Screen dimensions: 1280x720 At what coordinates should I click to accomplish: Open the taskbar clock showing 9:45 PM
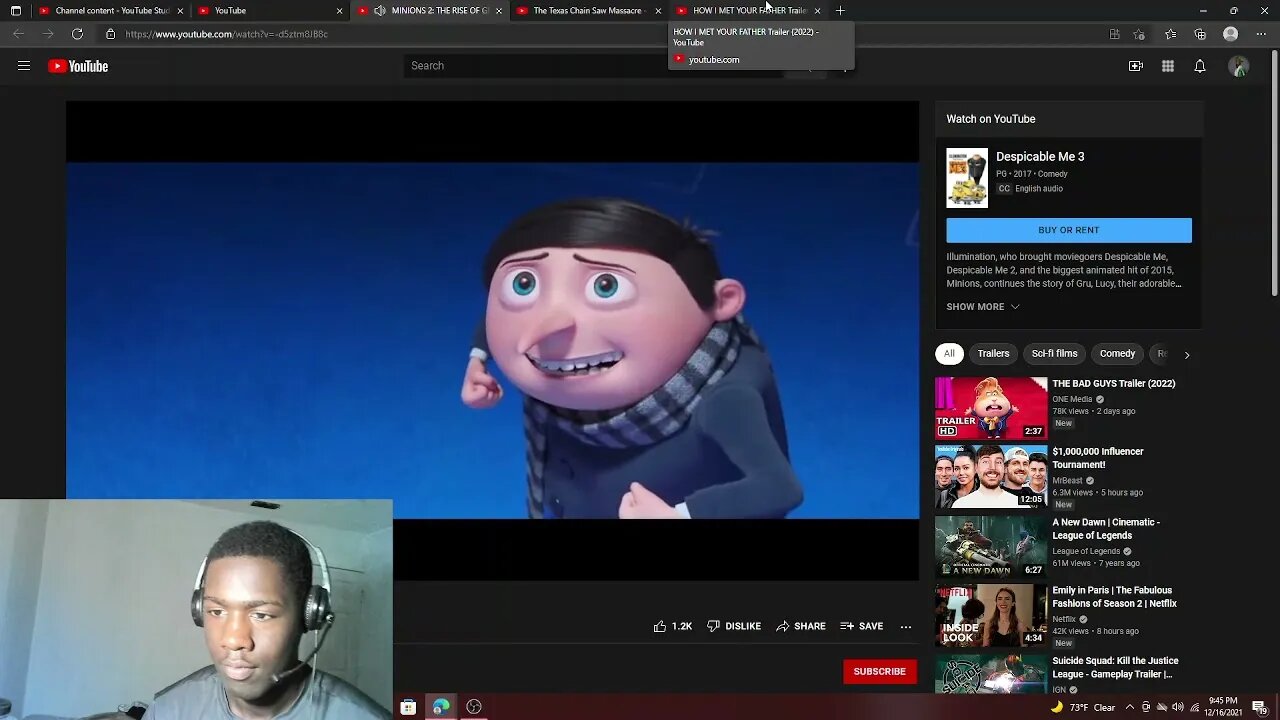[1223, 707]
